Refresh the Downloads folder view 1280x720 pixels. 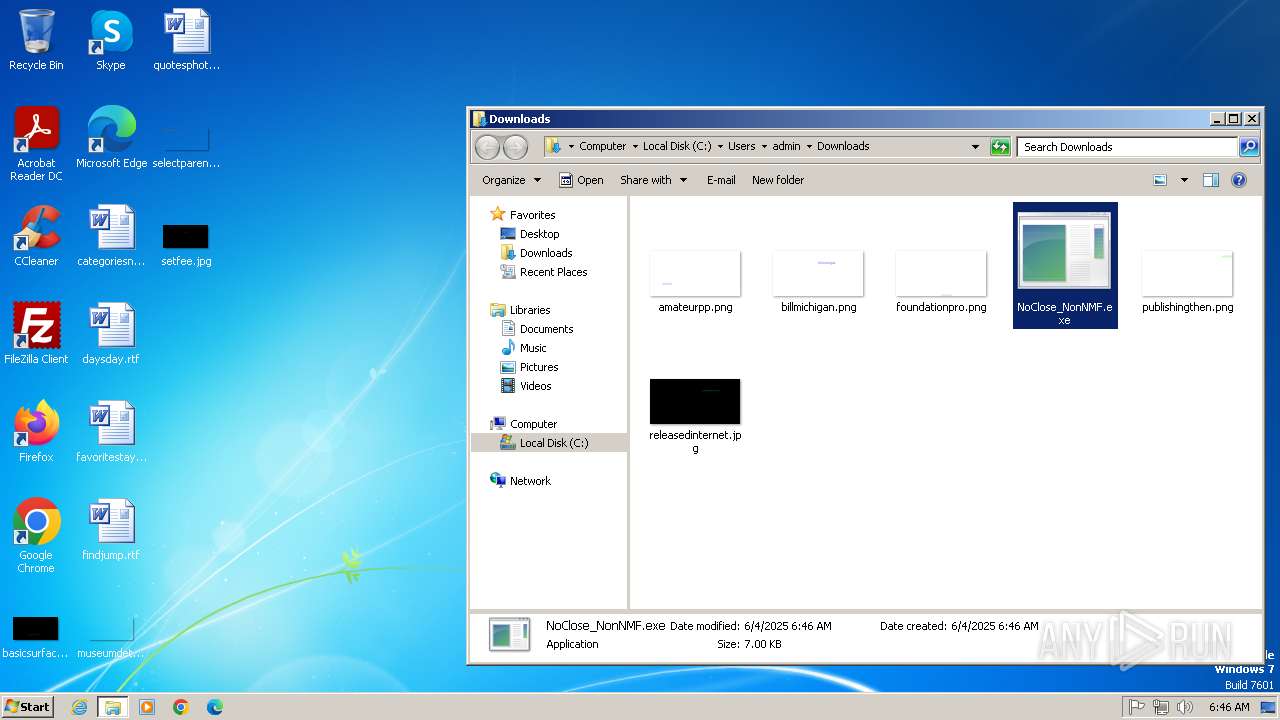(x=1000, y=147)
